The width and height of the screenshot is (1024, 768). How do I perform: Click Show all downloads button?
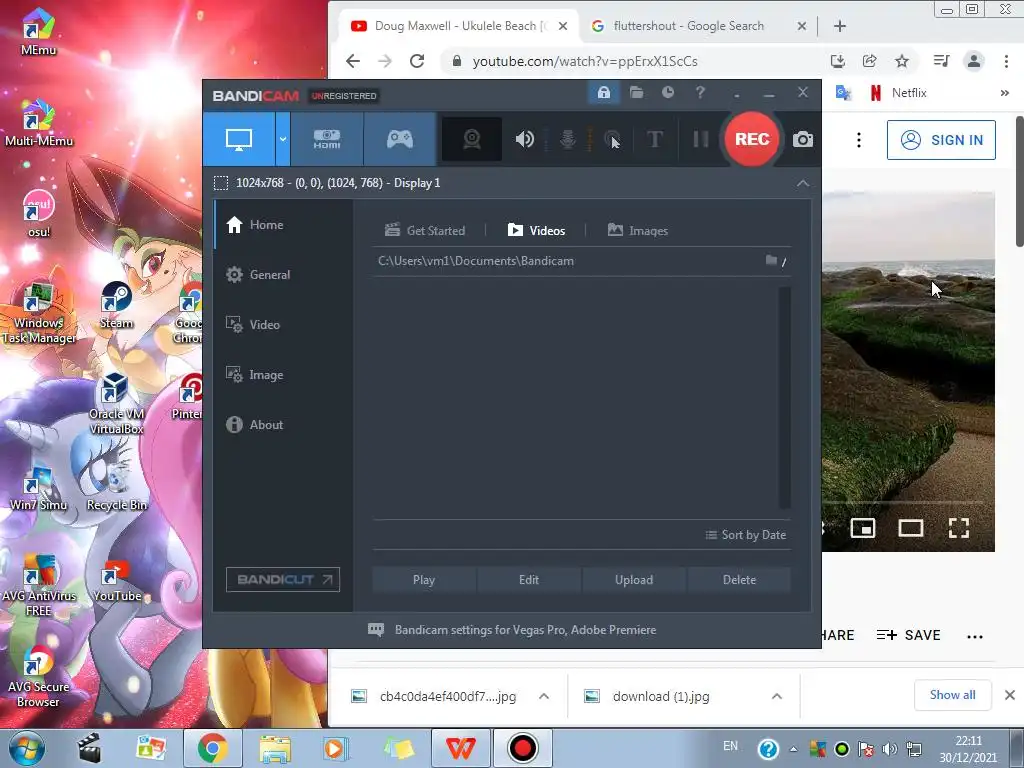[952, 695]
